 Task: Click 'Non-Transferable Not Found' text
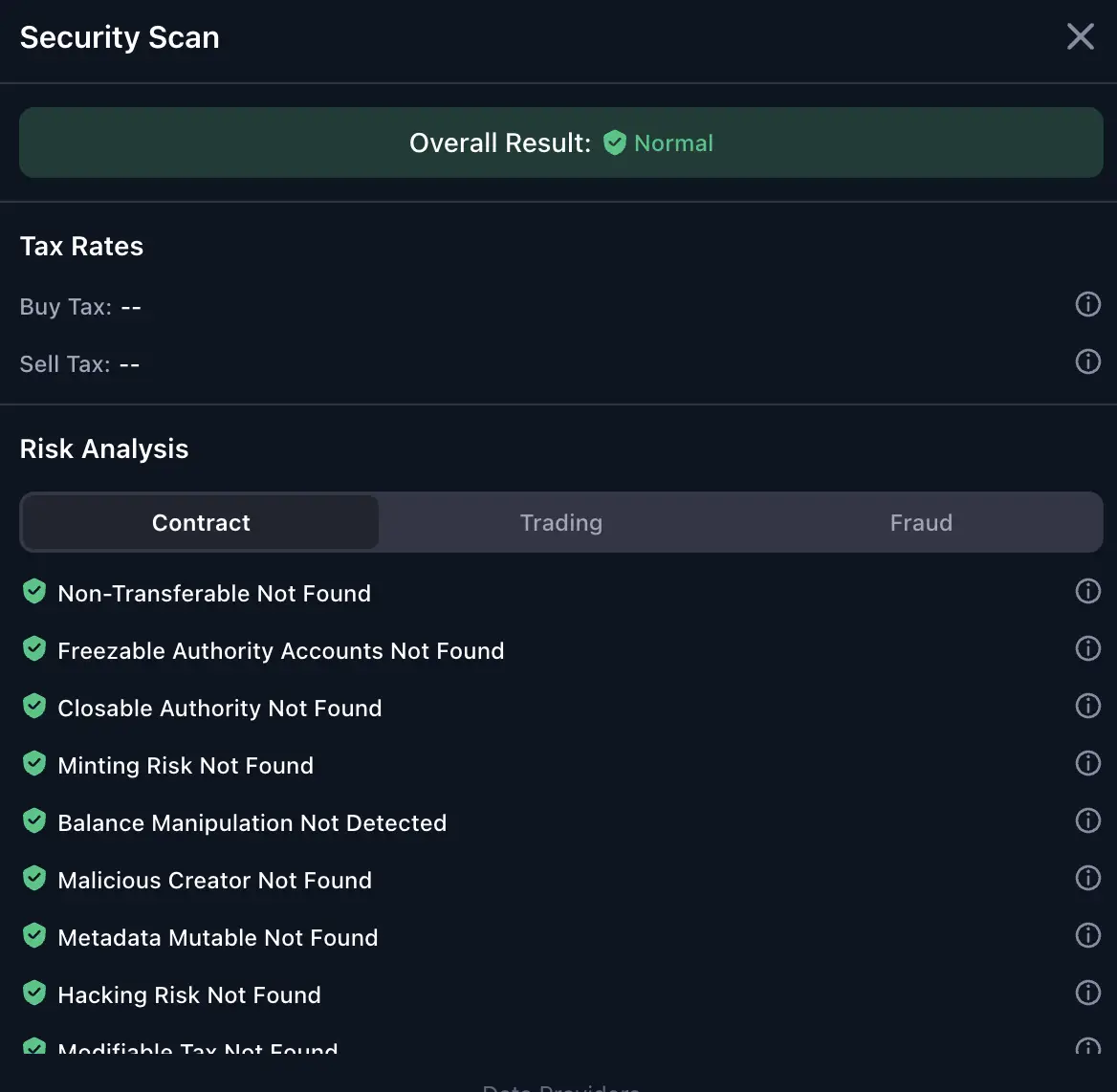(x=214, y=594)
